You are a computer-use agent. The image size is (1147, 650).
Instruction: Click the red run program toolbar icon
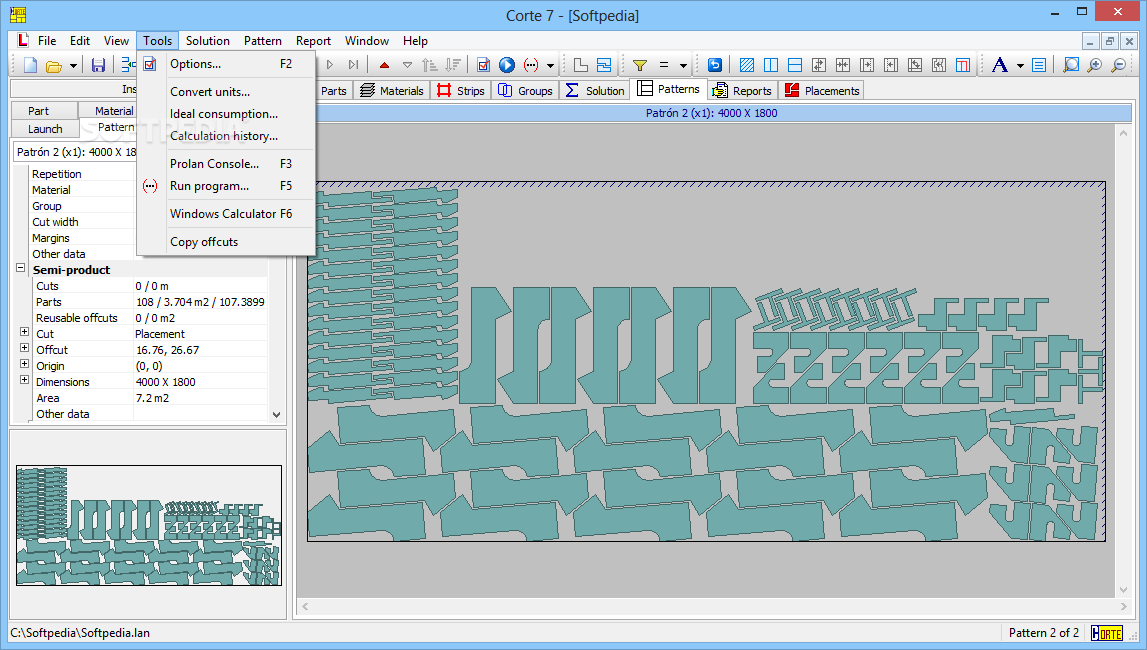coord(531,65)
